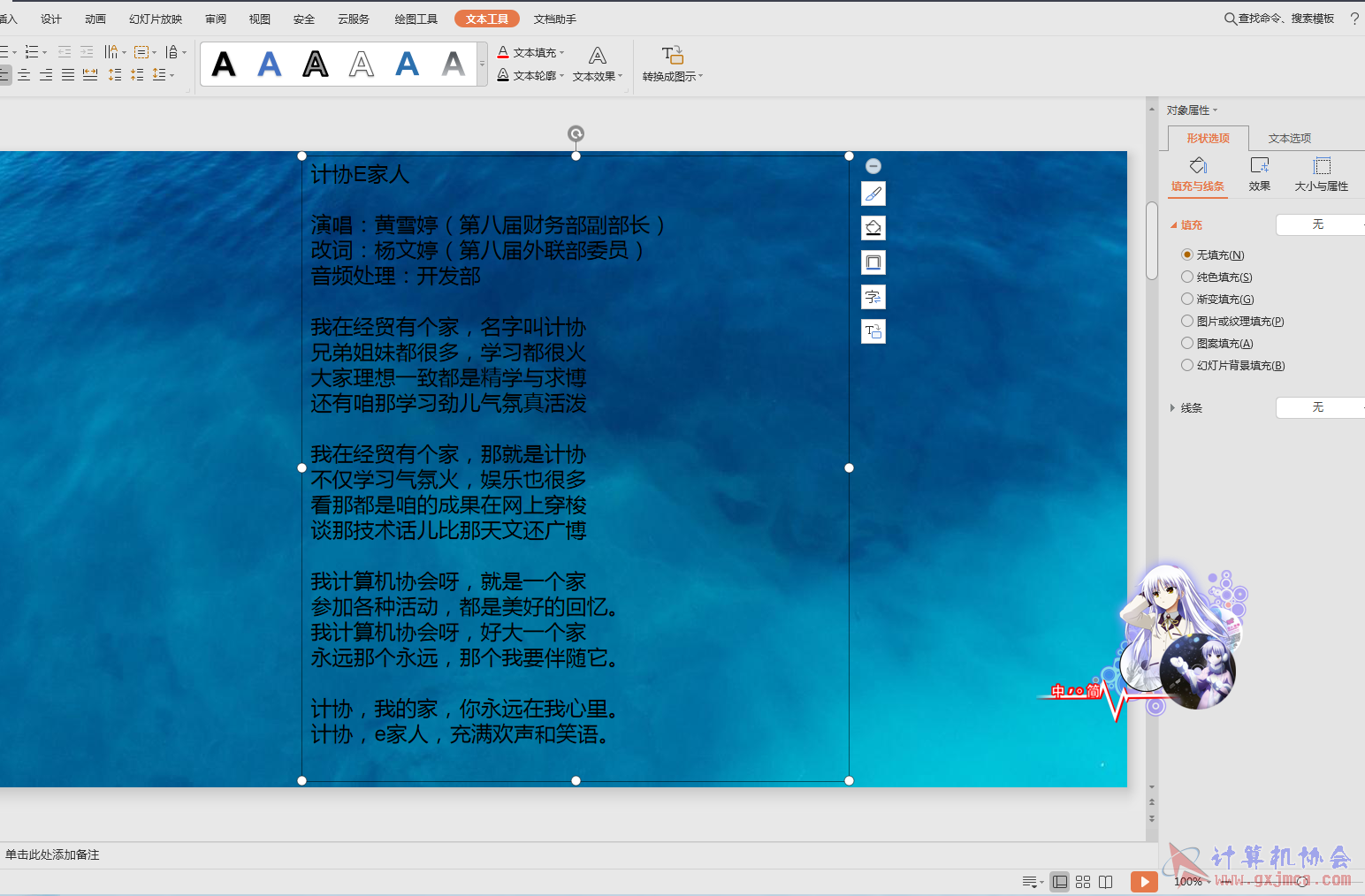Viewport: 1365px width, 896px height.
Task: Open the 动画 (Animation) menu tab
Action: (x=95, y=19)
